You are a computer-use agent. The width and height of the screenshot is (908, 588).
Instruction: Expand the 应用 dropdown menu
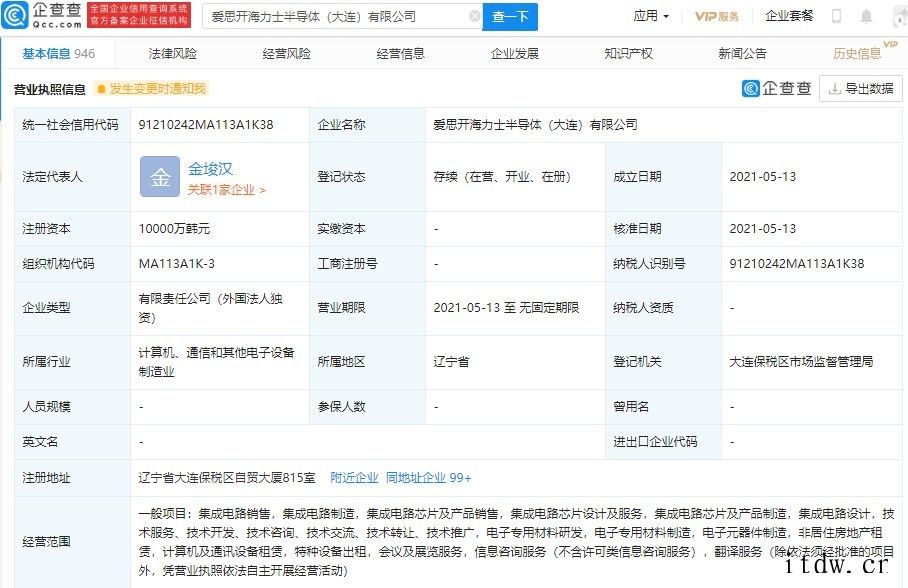click(x=651, y=16)
